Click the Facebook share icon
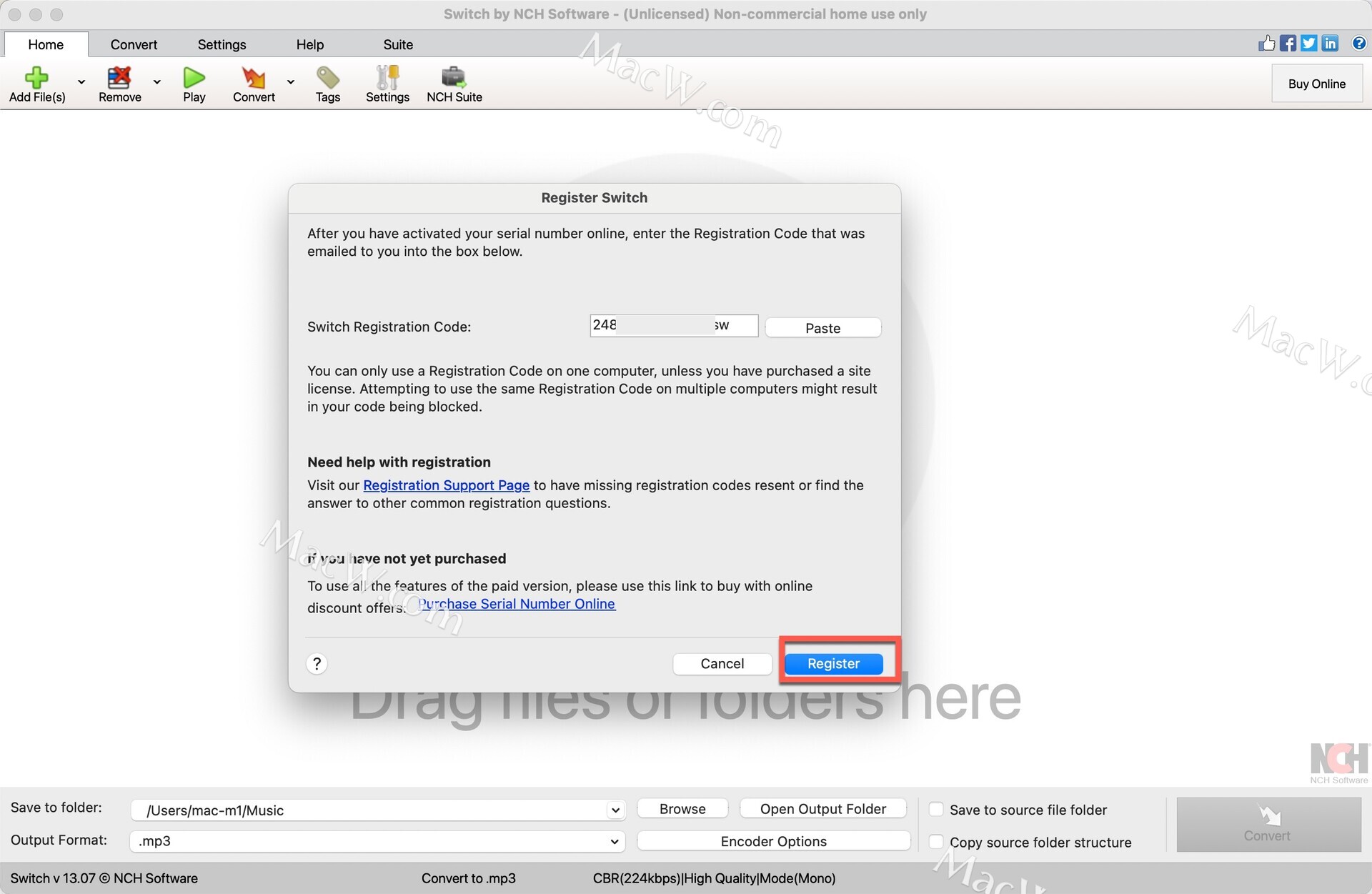Viewport: 1372px width, 894px height. click(x=1288, y=44)
